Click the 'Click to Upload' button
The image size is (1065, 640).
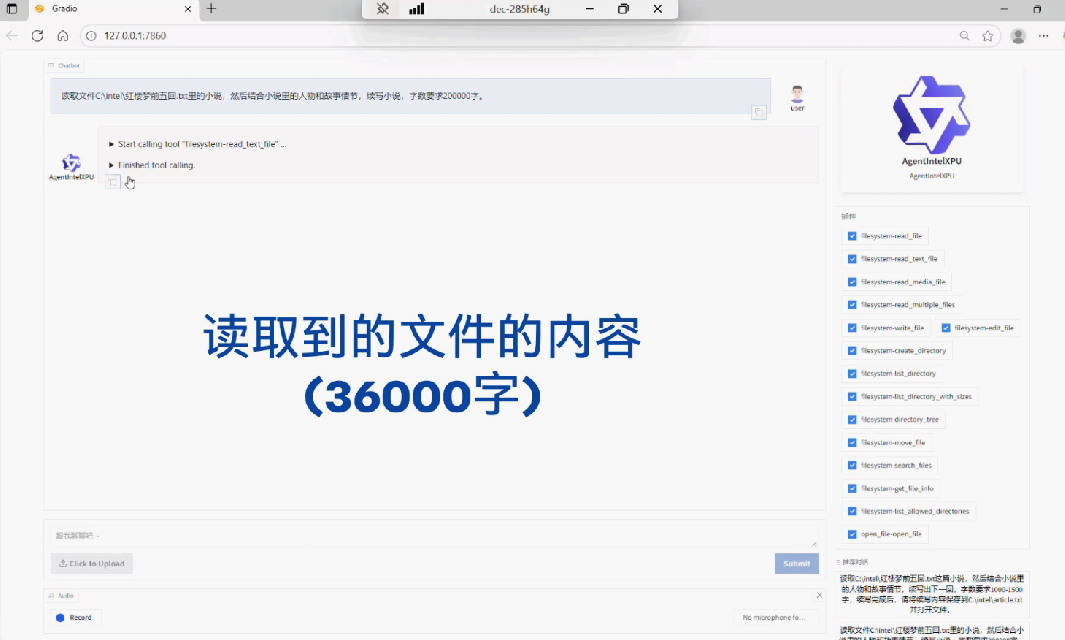pyautogui.click(x=92, y=563)
